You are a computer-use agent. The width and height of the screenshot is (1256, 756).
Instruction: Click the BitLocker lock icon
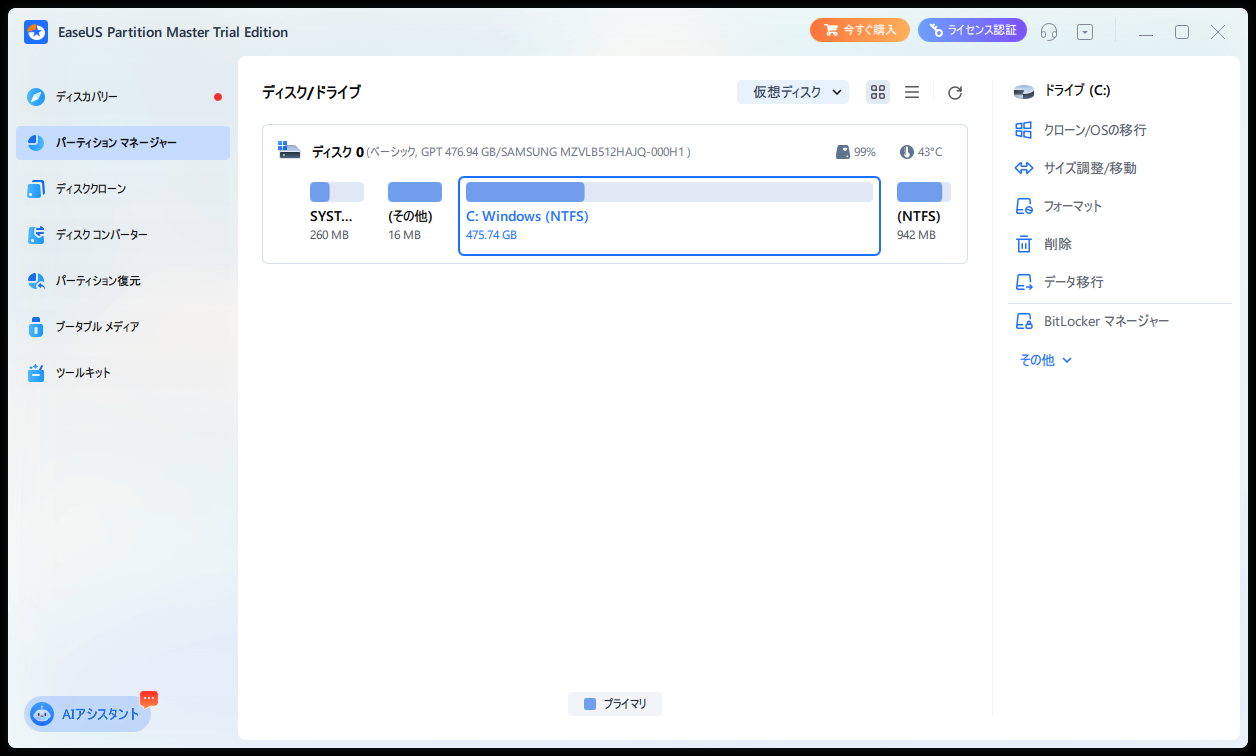coord(1023,321)
